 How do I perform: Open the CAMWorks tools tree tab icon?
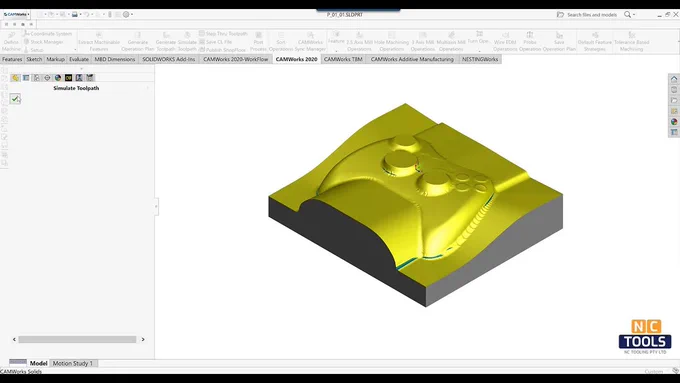[x=90, y=78]
